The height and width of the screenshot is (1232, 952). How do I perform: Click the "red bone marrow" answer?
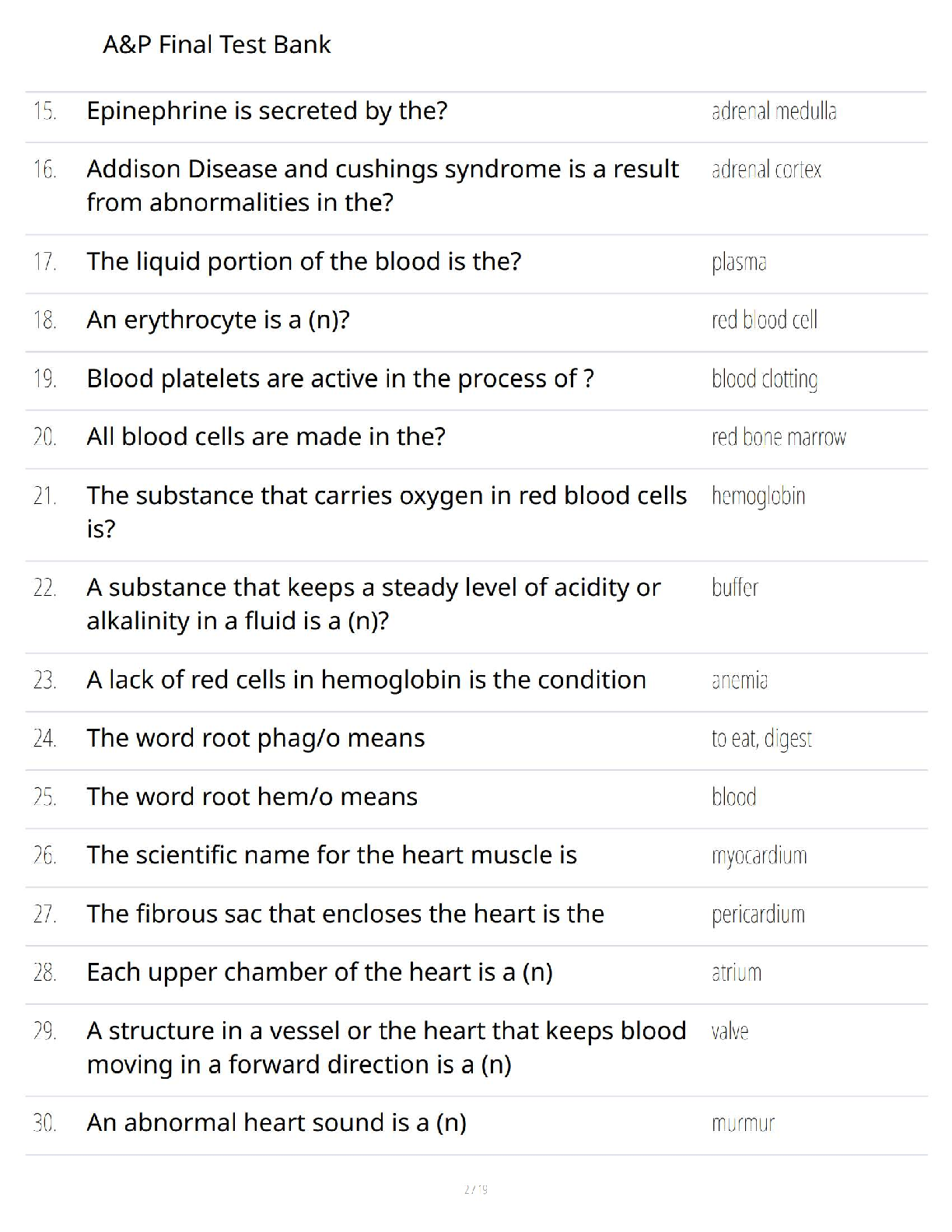pyautogui.click(x=779, y=437)
